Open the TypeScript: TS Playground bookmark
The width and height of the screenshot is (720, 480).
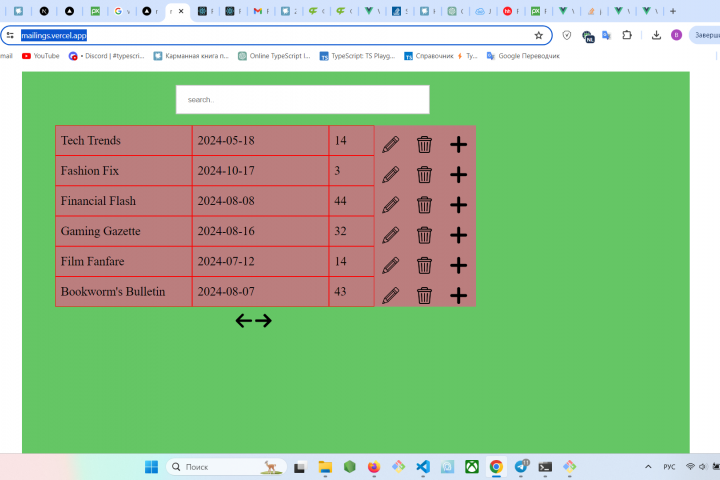coord(357,56)
